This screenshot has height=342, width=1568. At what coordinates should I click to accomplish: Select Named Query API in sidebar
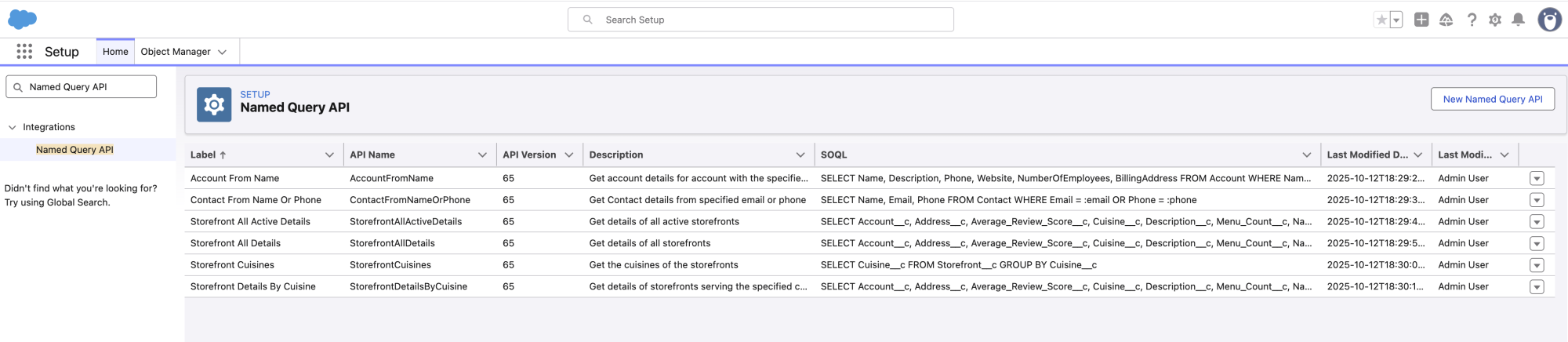point(74,150)
